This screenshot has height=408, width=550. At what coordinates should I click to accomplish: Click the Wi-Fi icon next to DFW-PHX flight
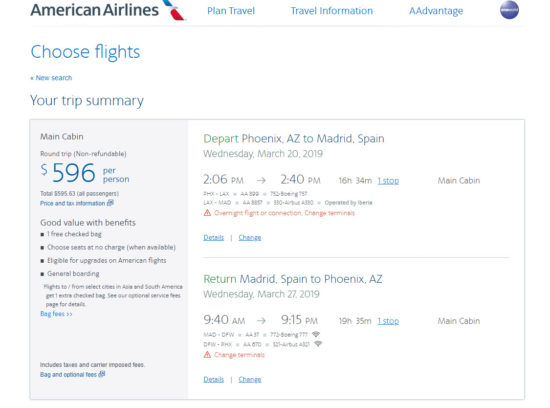(318, 344)
